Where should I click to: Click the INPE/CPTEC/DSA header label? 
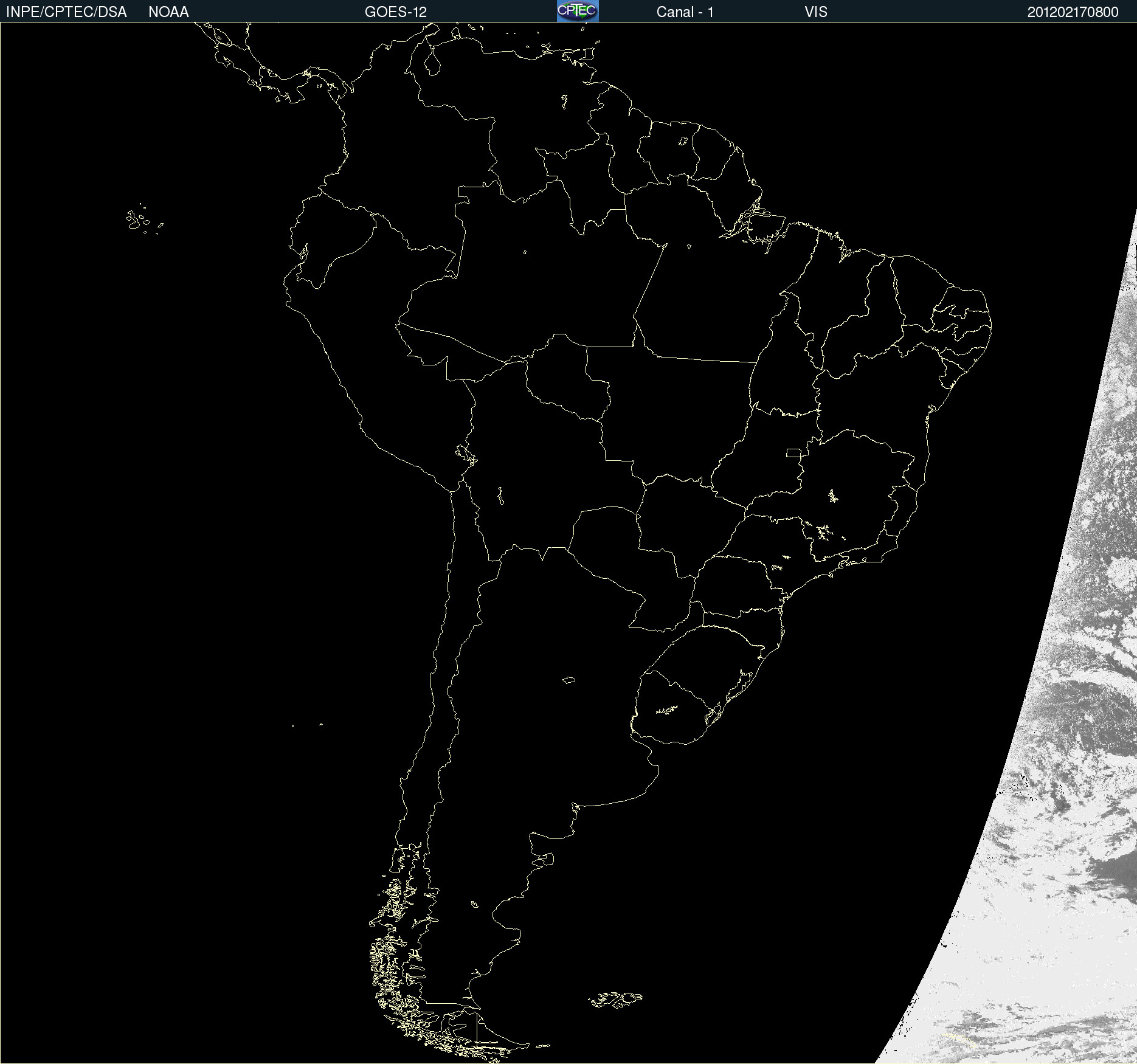[66, 12]
